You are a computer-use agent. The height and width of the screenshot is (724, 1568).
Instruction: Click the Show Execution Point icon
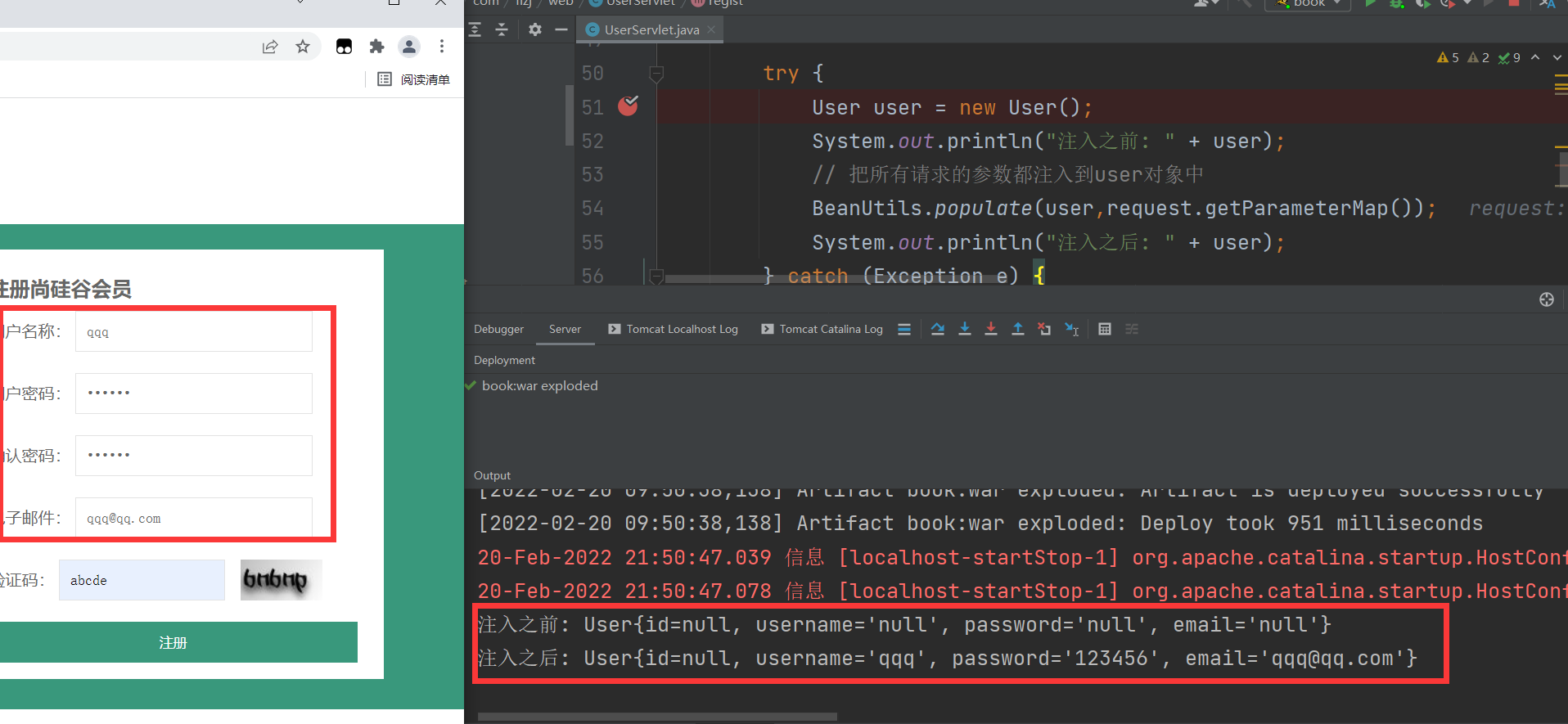904,329
